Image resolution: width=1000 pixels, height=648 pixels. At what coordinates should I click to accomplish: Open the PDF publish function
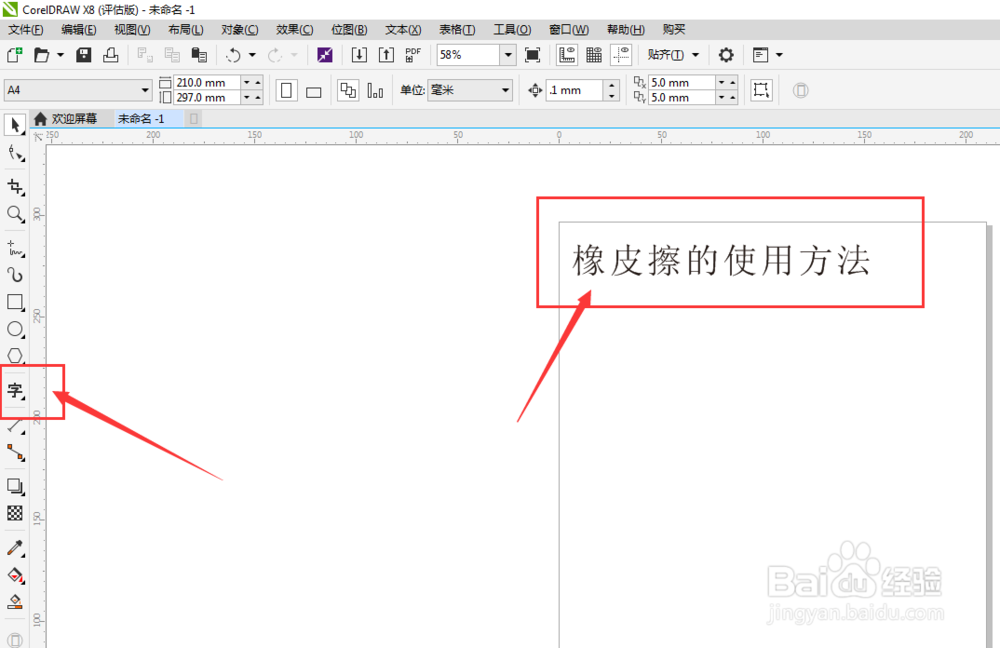[412, 55]
